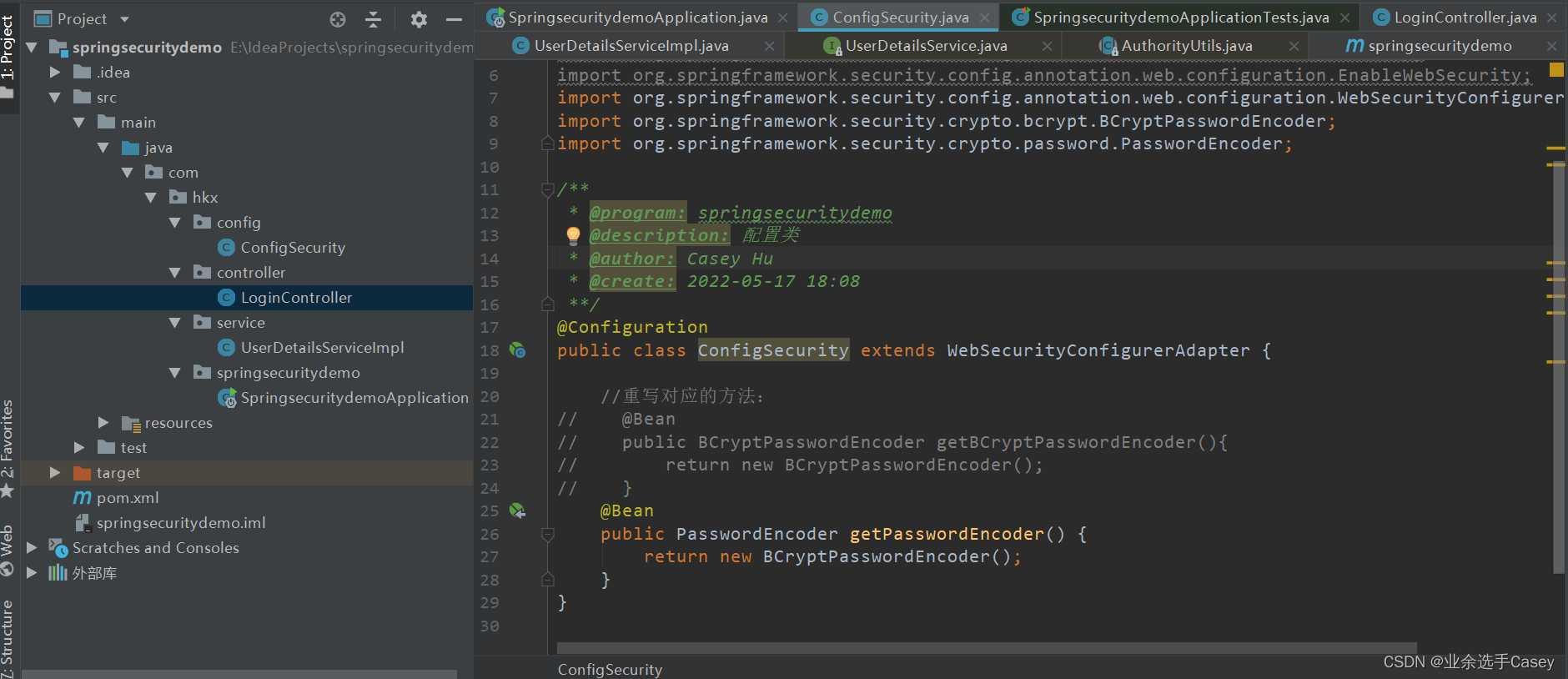Click the editor horizontal scrollbar
This screenshot has height=679, width=1568.
click(987, 648)
